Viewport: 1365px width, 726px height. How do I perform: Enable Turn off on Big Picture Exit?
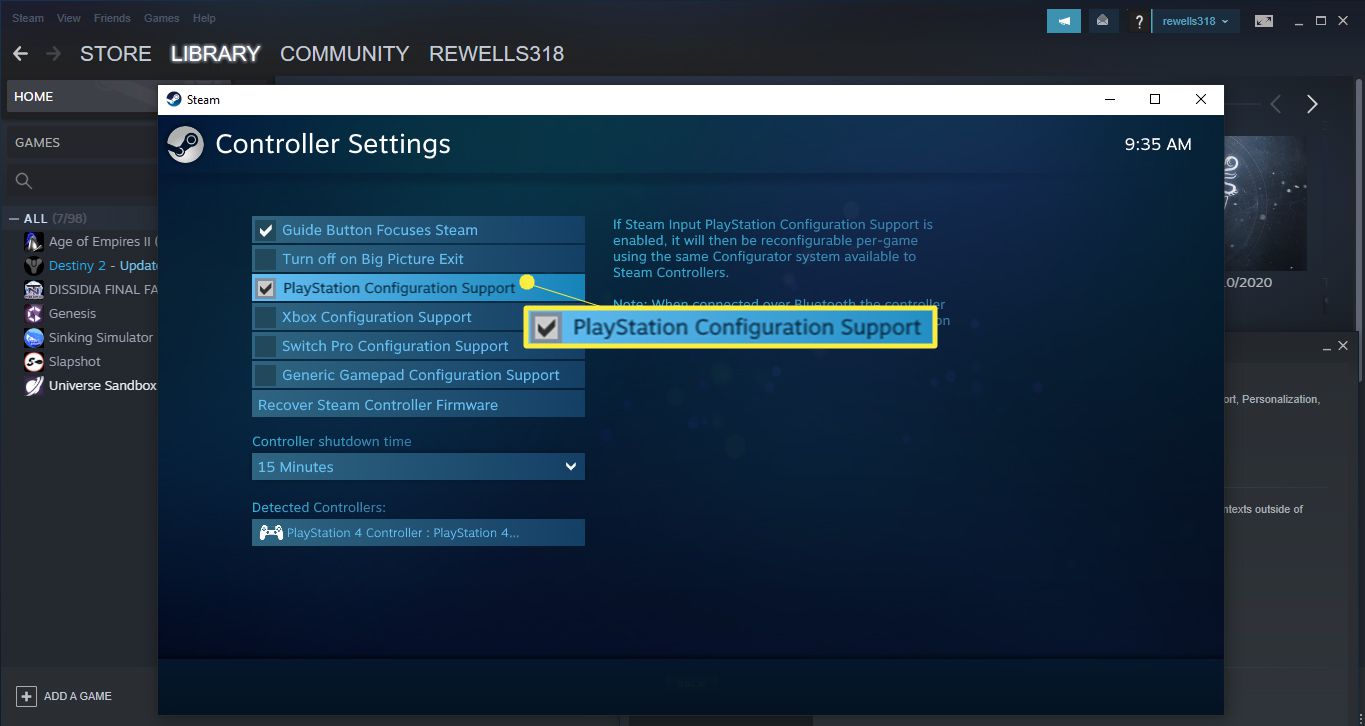point(265,259)
